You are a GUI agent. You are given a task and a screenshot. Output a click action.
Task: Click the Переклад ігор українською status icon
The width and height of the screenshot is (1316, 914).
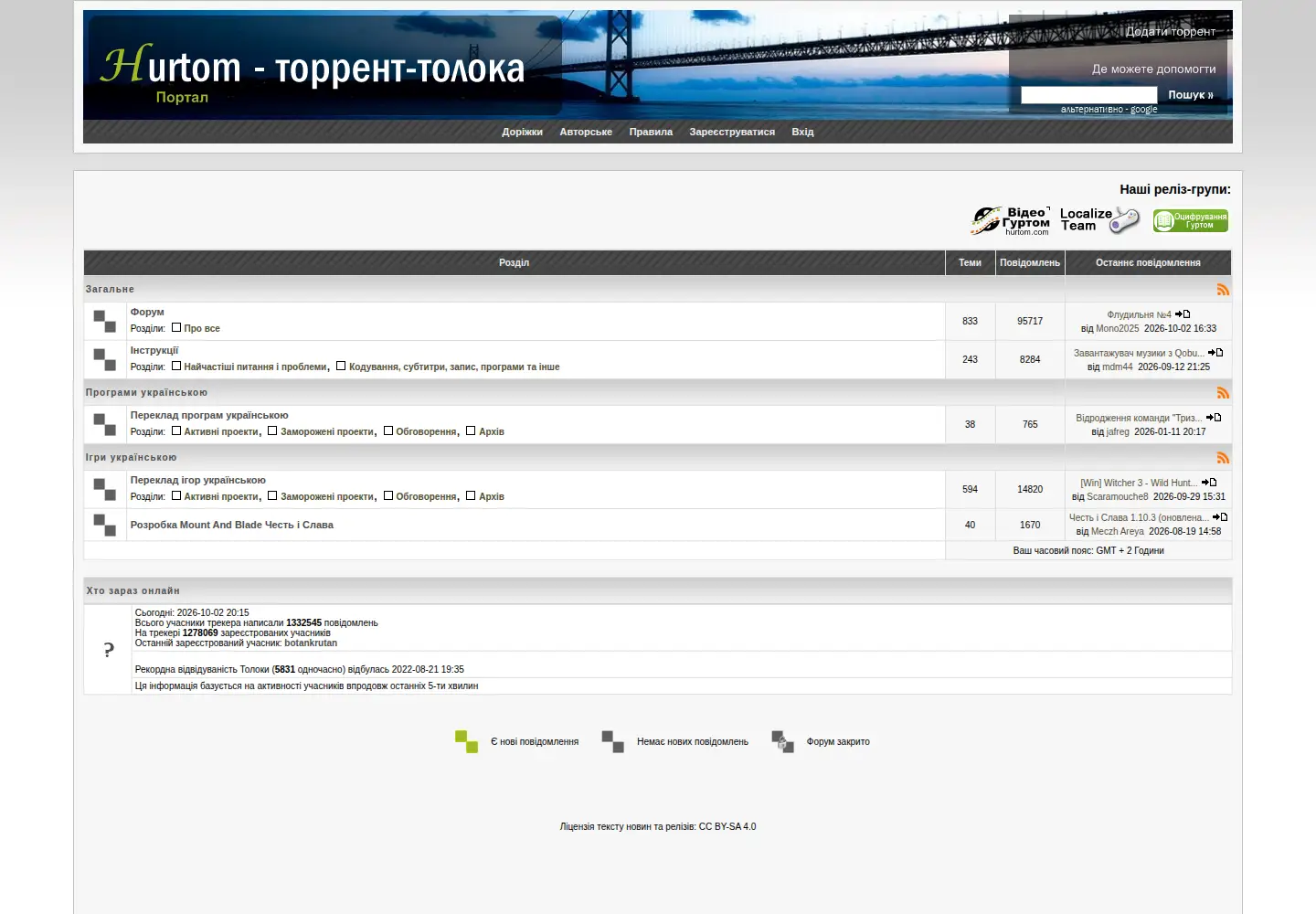pos(105,490)
